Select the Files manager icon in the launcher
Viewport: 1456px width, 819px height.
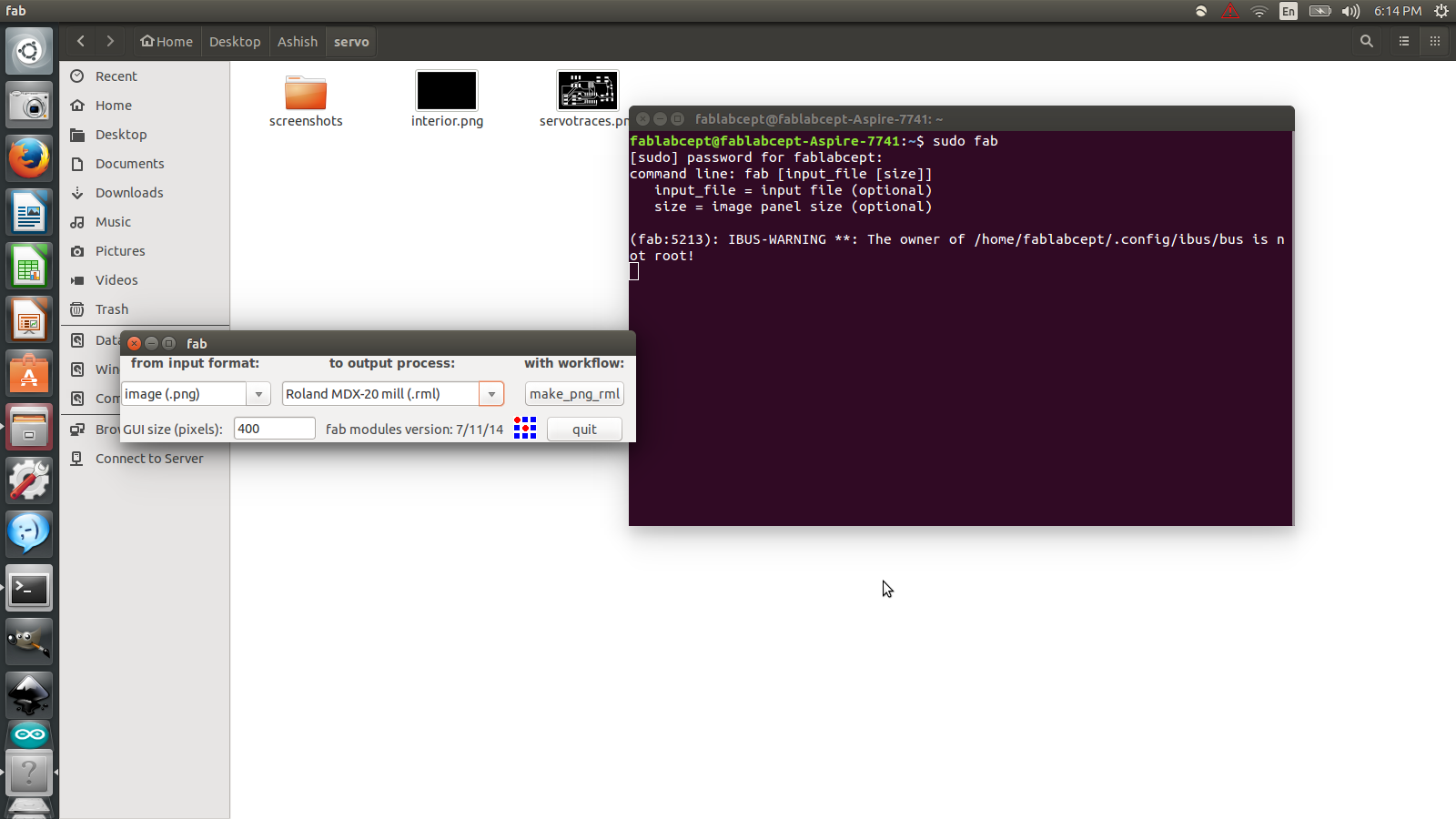pos(29,428)
